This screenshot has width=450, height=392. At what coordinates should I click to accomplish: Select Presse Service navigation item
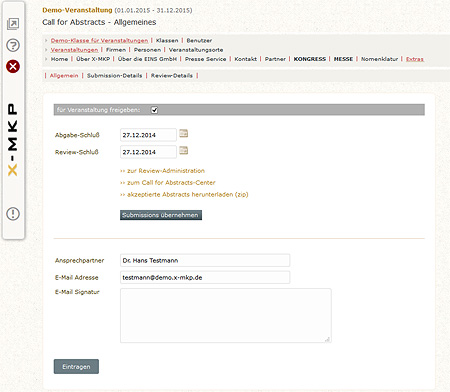click(205, 59)
